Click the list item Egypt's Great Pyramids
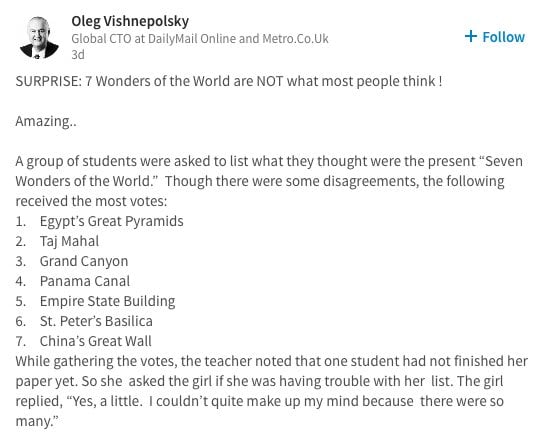Screen dimensions: 548x434 [x=111, y=221]
